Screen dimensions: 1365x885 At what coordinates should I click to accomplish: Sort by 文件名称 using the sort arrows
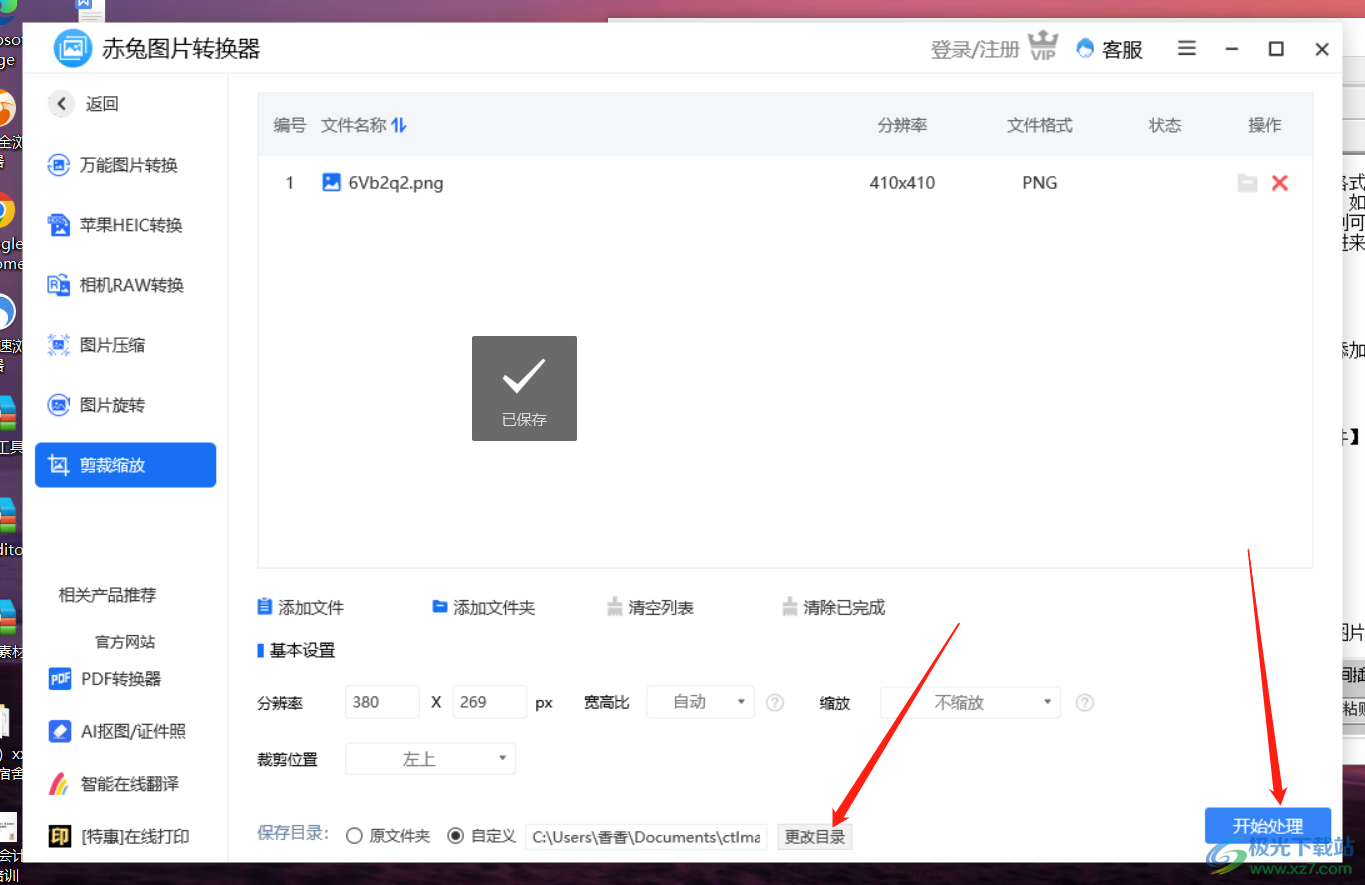399,125
